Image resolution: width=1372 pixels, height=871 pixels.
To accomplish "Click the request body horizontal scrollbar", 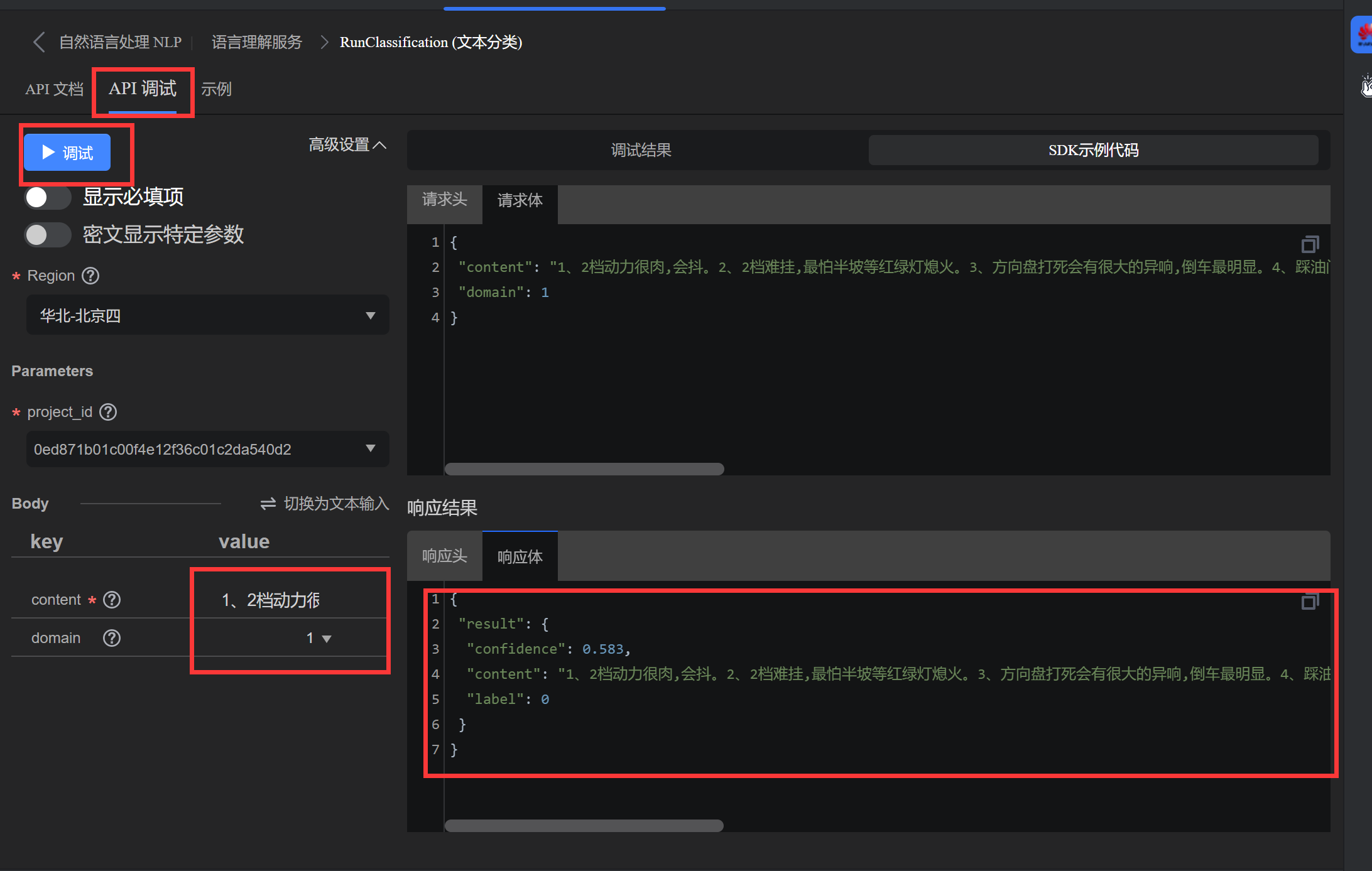I will (584, 469).
